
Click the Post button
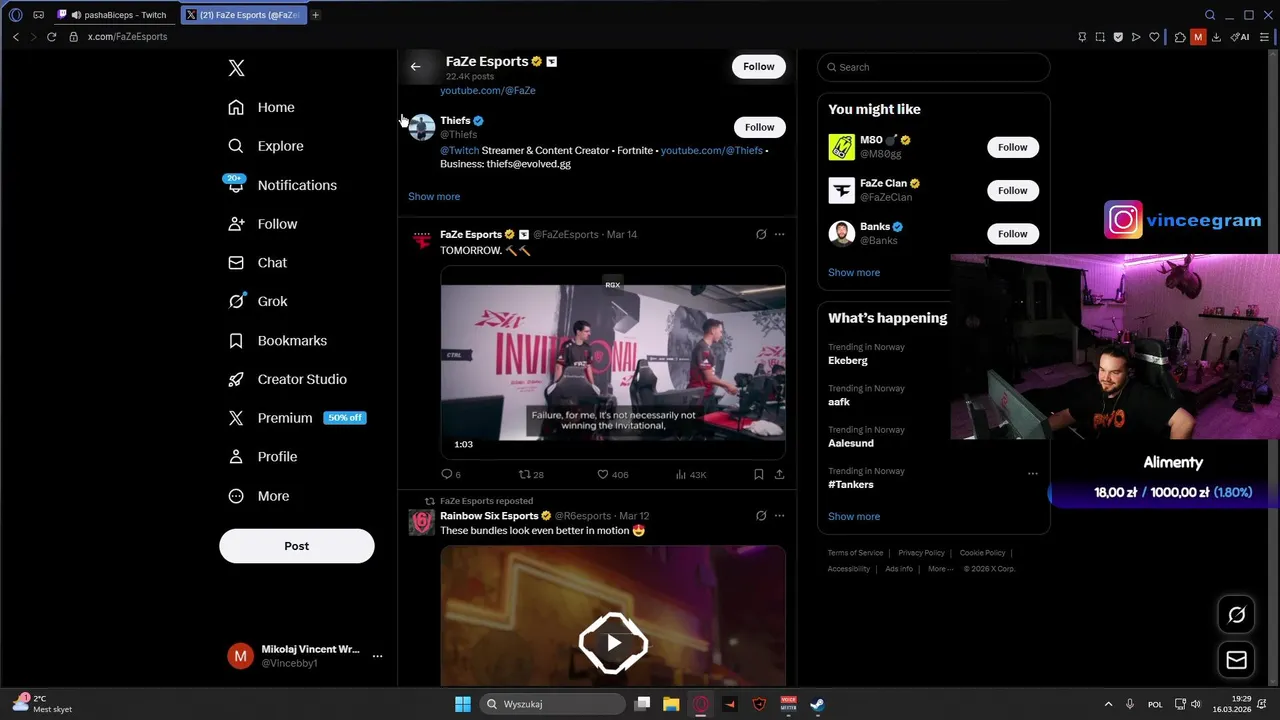(296, 546)
